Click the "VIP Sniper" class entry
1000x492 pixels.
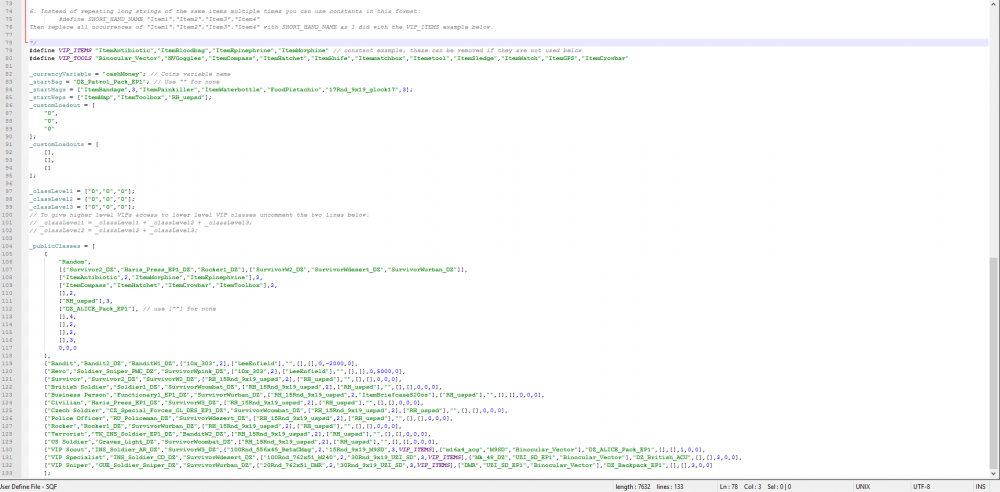pos(63,465)
